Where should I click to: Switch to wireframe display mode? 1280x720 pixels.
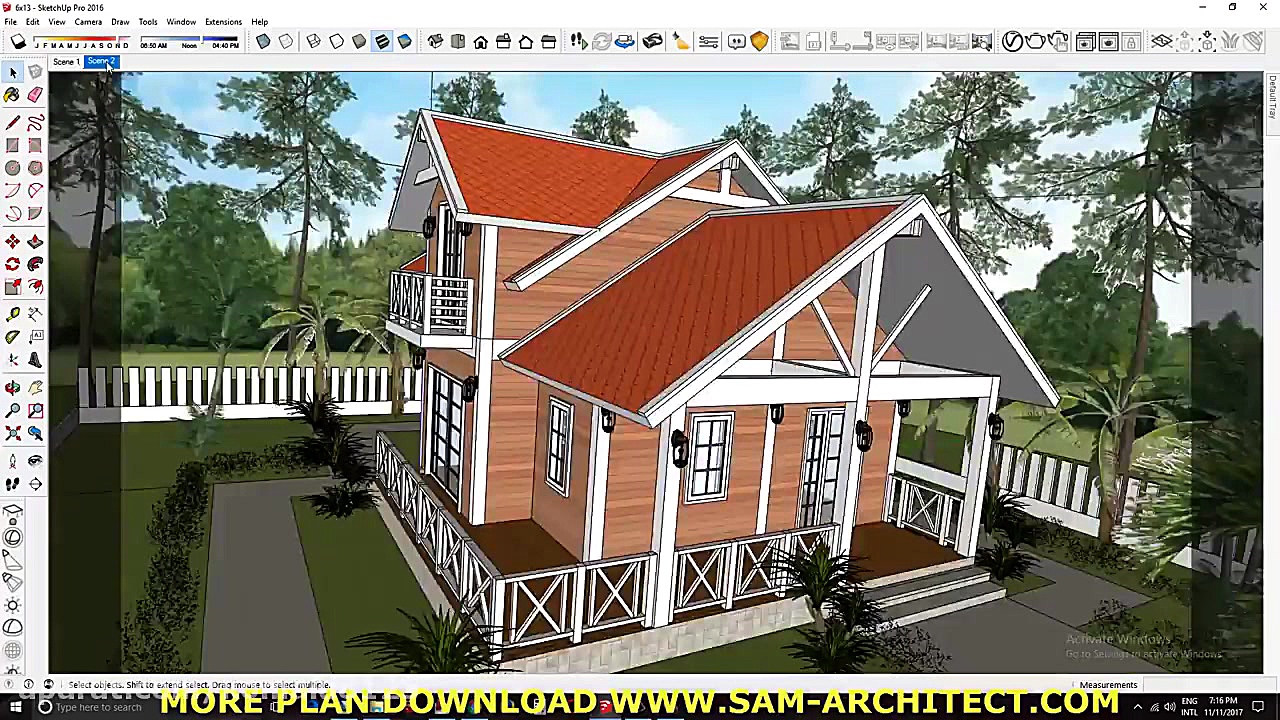click(313, 41)
